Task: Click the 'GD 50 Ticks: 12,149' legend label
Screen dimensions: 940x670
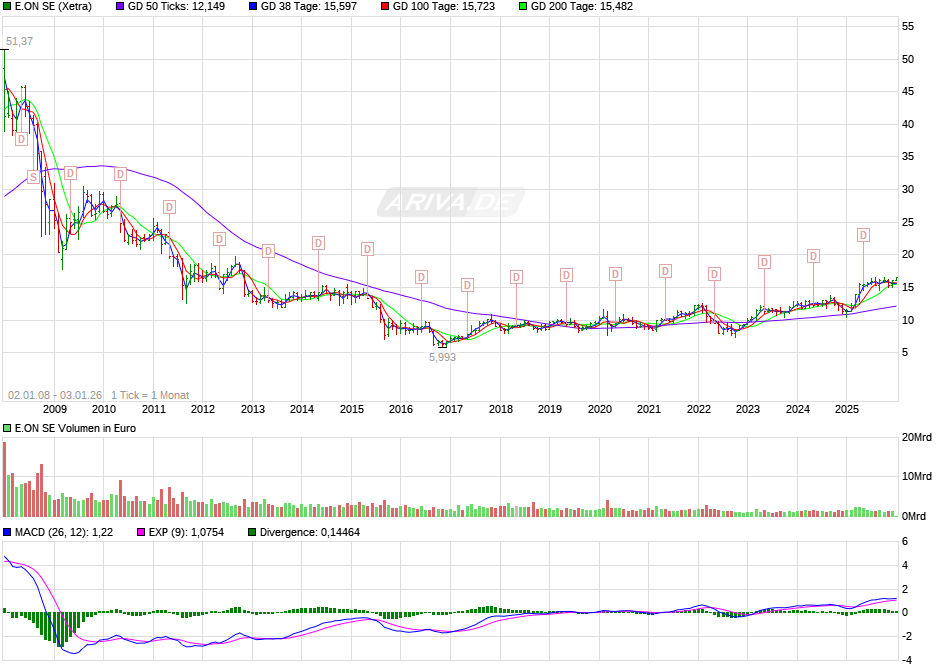Action: click(x=176, y=7)
